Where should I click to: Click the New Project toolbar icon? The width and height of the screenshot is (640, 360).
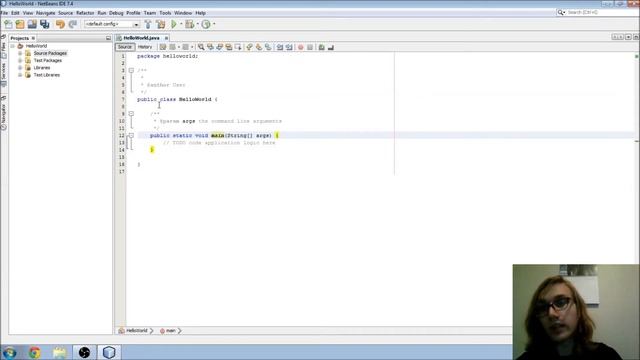coord(20,24)
